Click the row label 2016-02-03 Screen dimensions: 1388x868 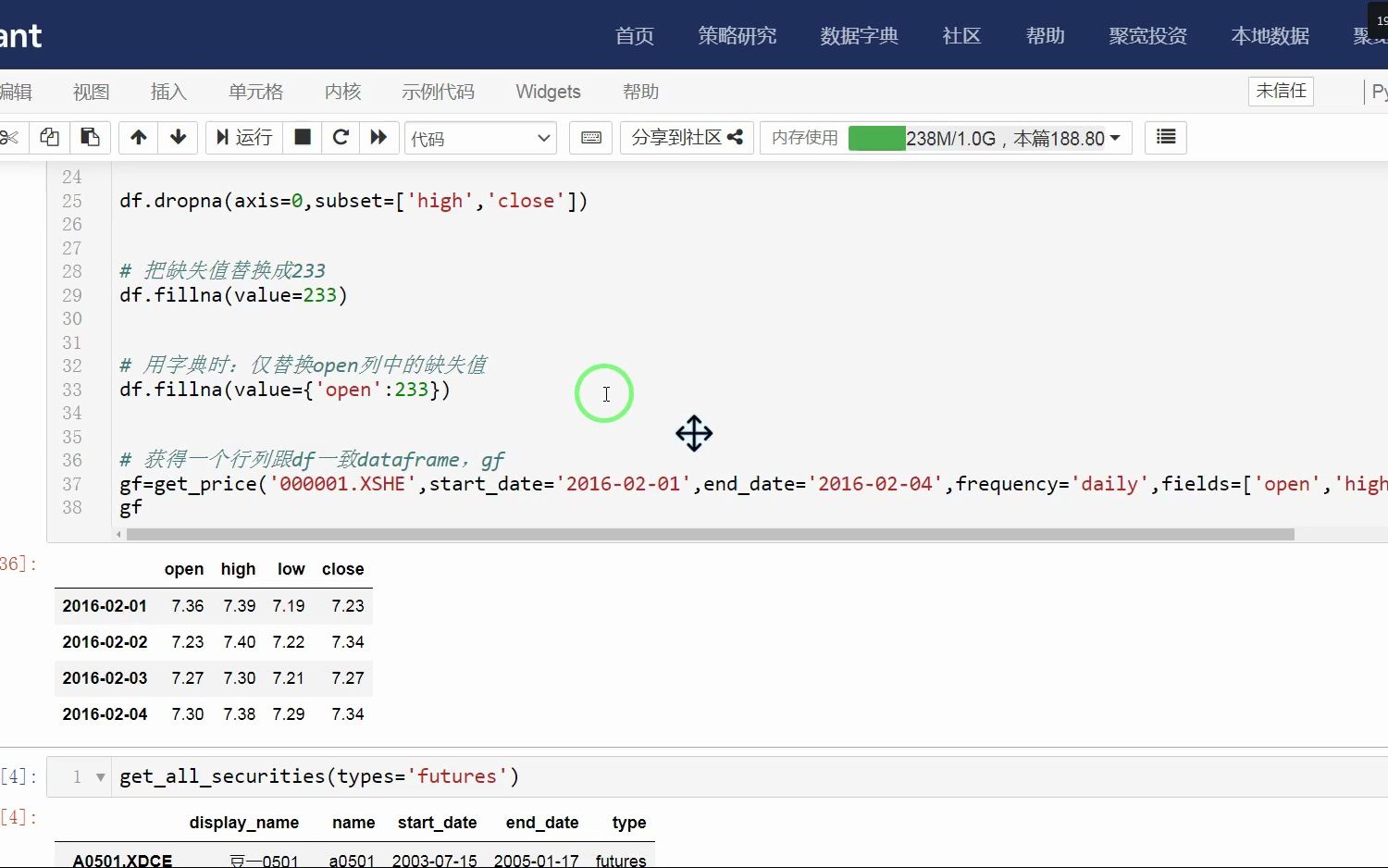click(105, 678)
